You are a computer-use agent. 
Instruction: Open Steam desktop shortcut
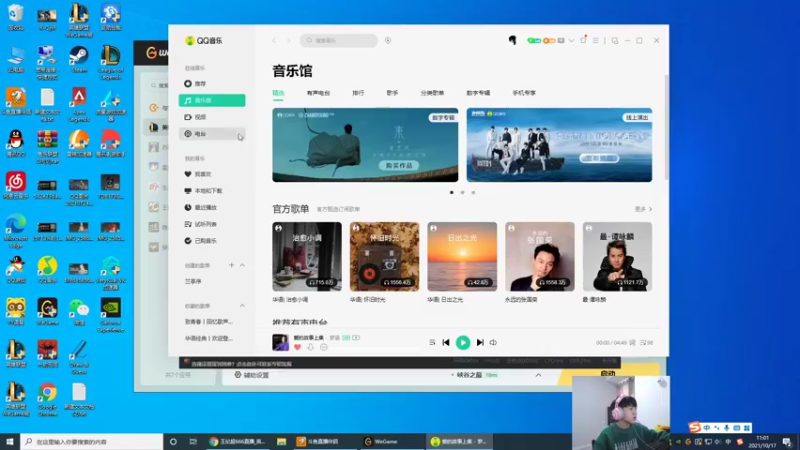coord(79,60)
